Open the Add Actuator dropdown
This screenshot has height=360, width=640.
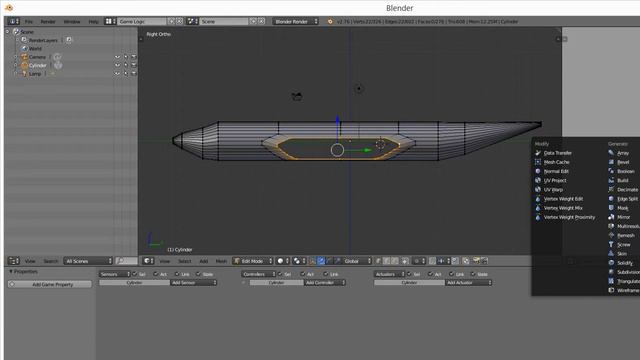coord(469,282)
